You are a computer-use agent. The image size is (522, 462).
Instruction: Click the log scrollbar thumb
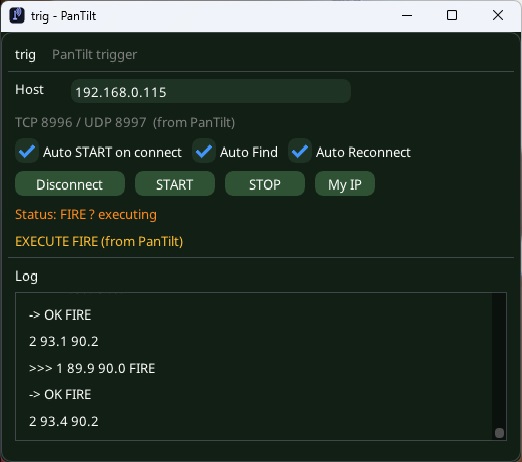click(499, 433)
